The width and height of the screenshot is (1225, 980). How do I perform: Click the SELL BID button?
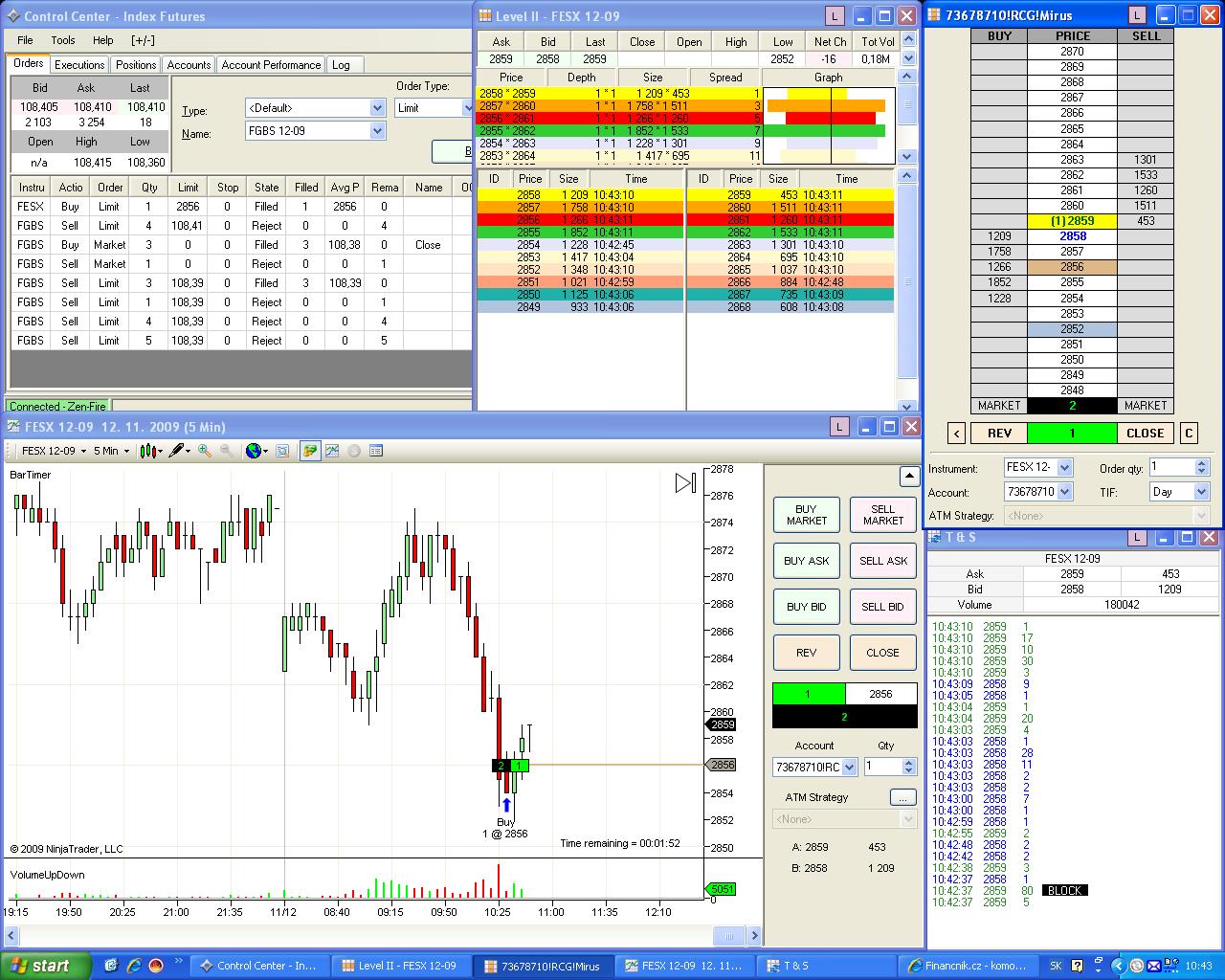(883, 607)
